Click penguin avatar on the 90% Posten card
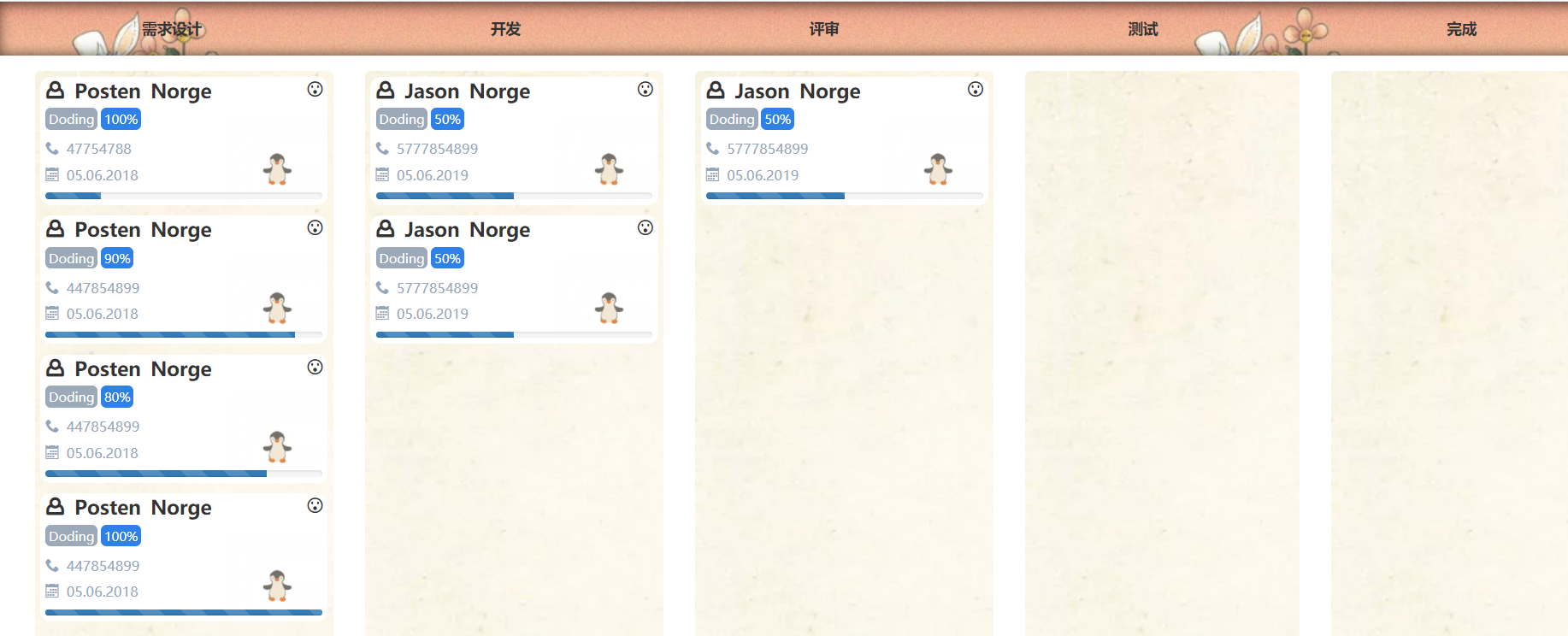The image size is (1568, 636). pyautogui.click(x=277, y=308)
